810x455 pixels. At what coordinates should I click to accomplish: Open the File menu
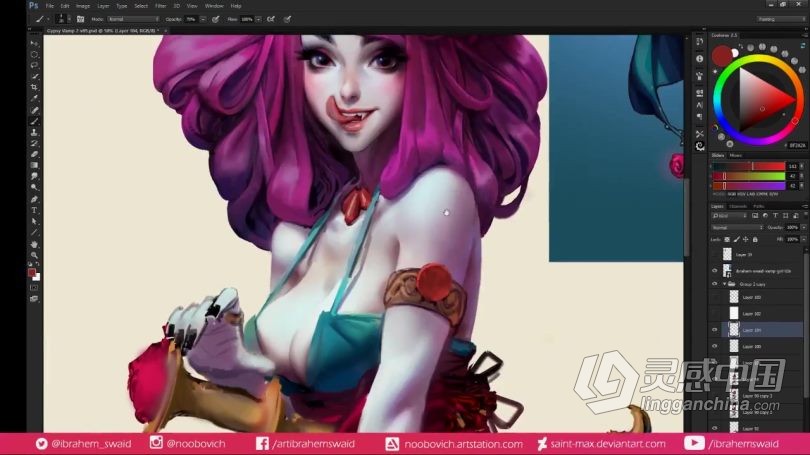pyautogui.click(x=50, y=6)
